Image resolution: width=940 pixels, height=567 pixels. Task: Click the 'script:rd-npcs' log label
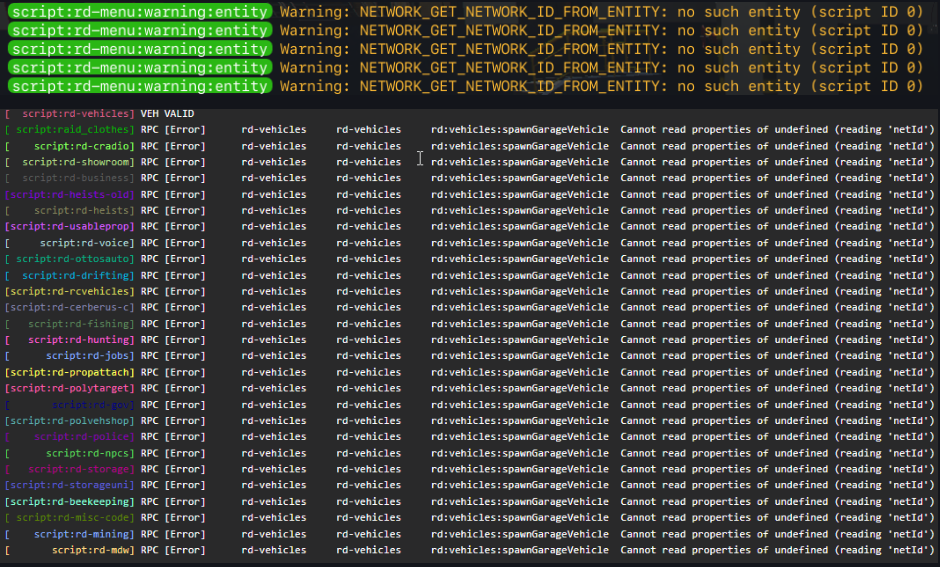click(70, 453)
